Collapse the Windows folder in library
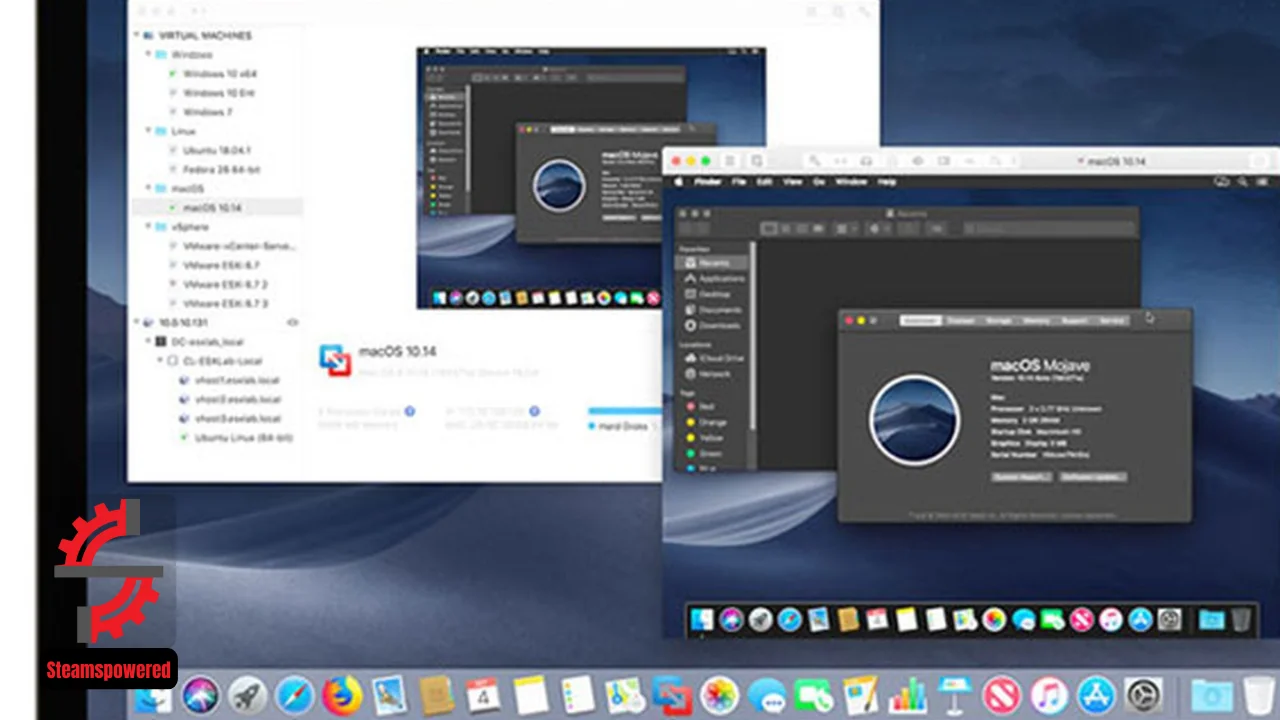The image size is (1280, 720). coord(148,54)
